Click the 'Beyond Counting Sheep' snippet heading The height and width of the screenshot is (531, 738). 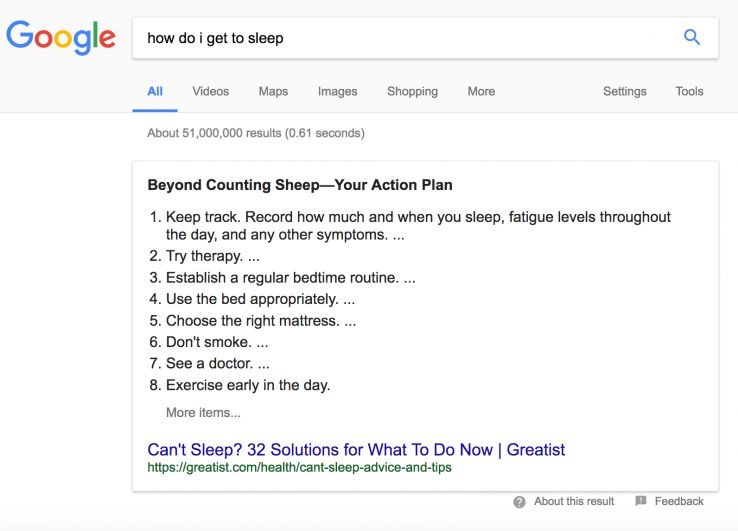coord(300,185)
